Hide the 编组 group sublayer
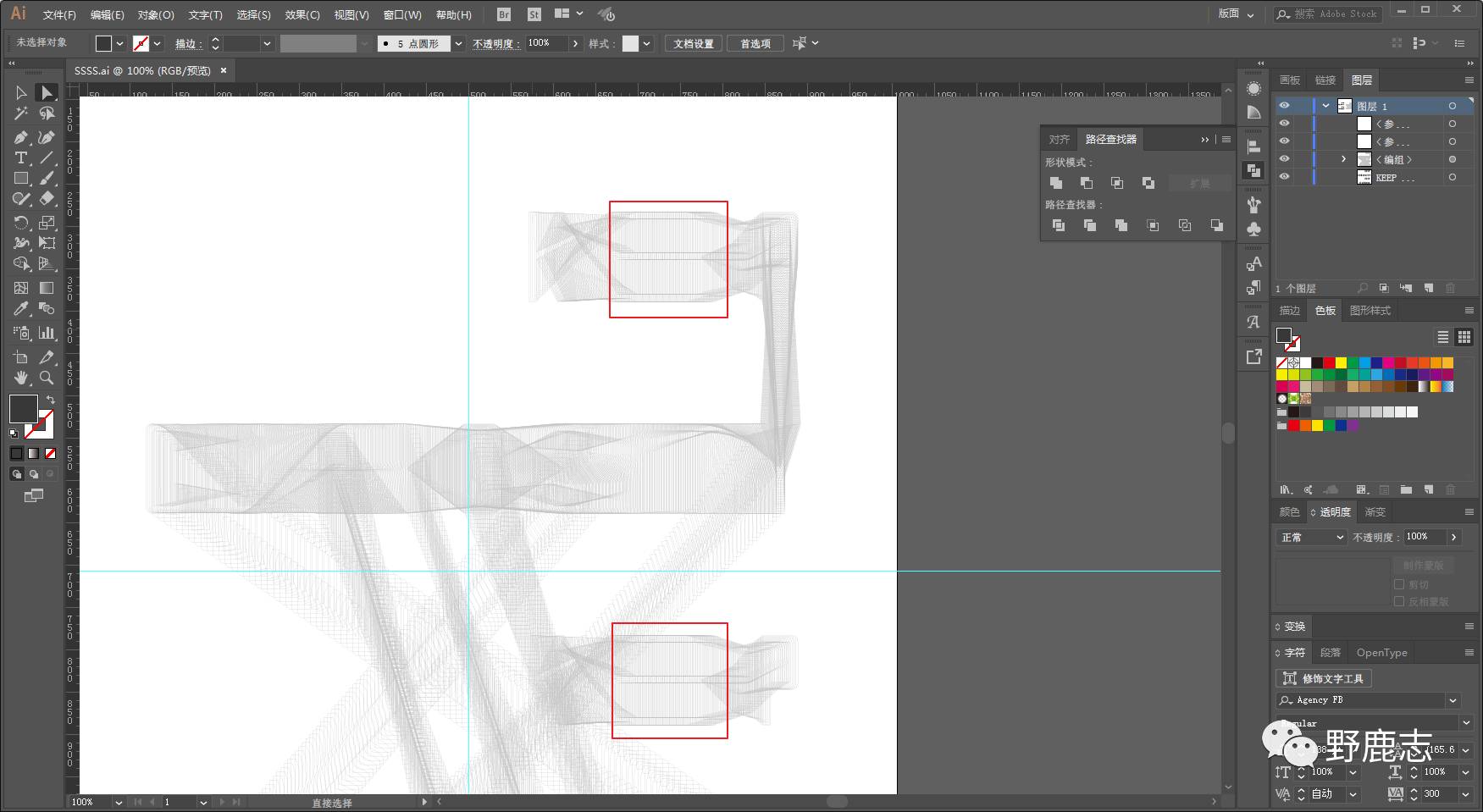This screenshot has height=812, width=1483. (1285, 159)
